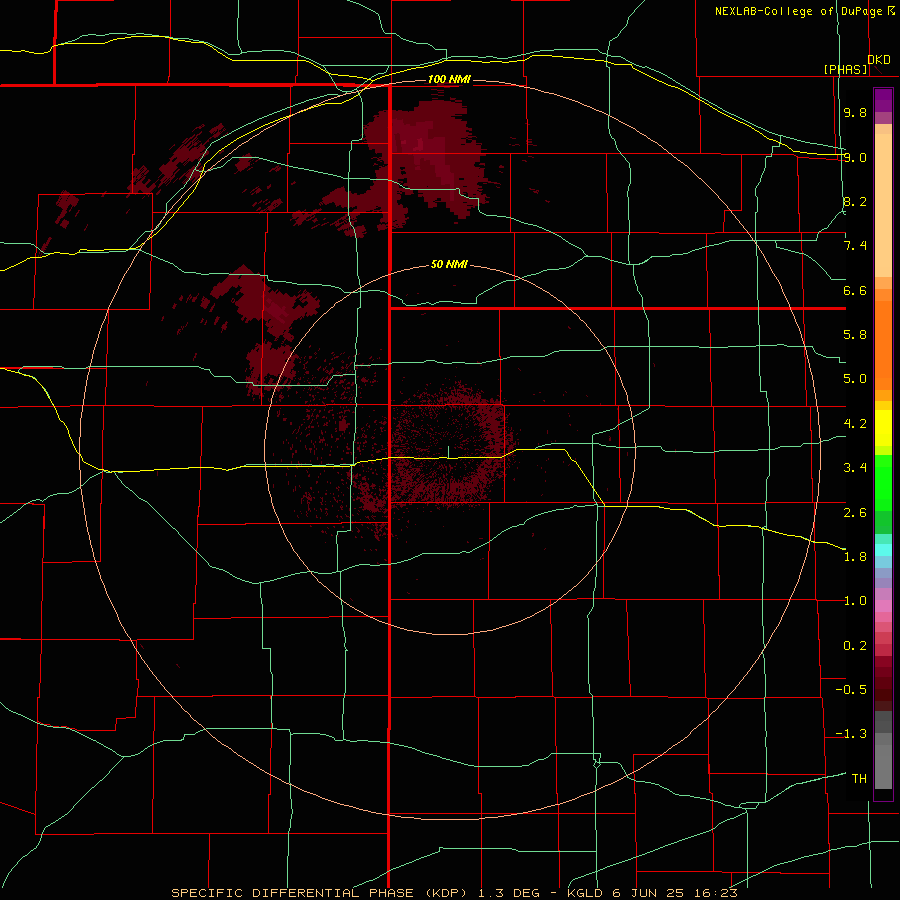900x900 pixels.
Task: Pick the bright orange color bar segment
Action: (x=883, y=346)
